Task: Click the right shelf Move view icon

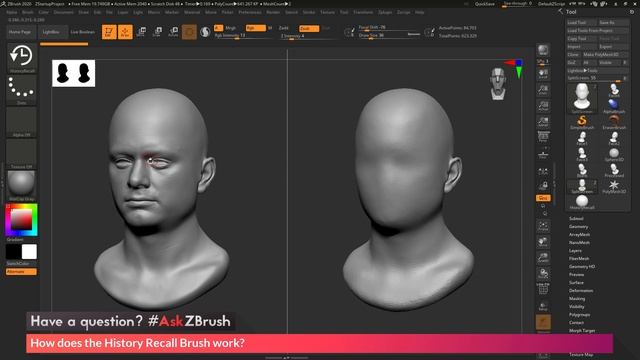Action: coord(543,242)
